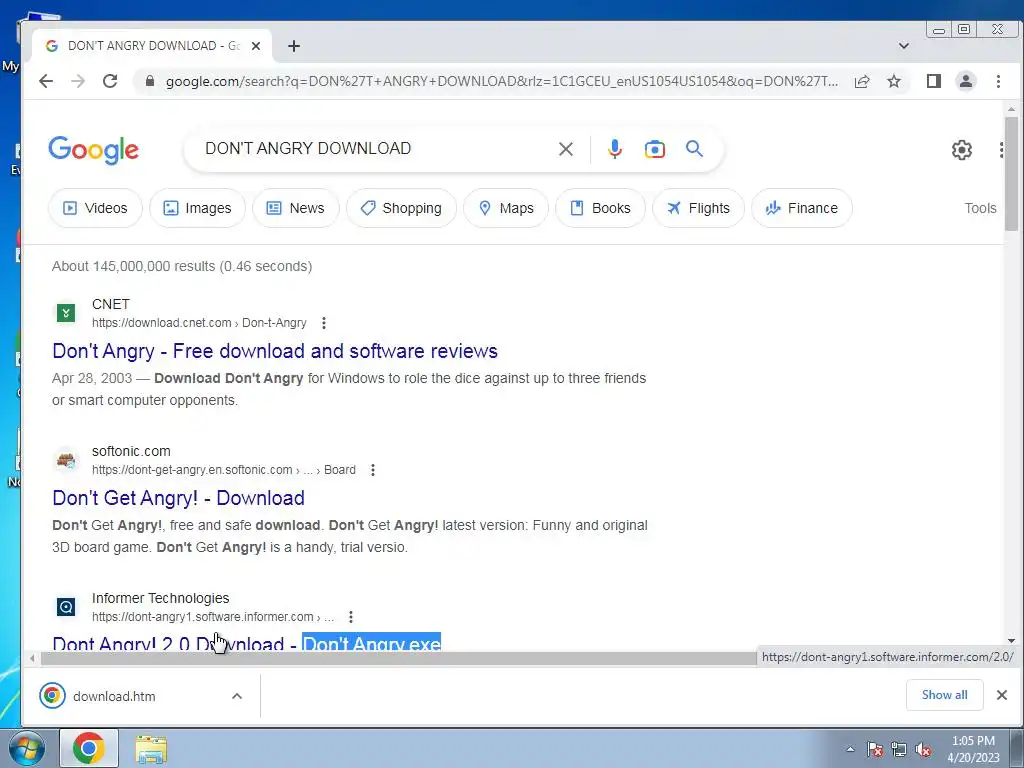Open Dont Angry! 2.0 Download result
Viewport: 1024px width, 768px height.
(247, 643)
